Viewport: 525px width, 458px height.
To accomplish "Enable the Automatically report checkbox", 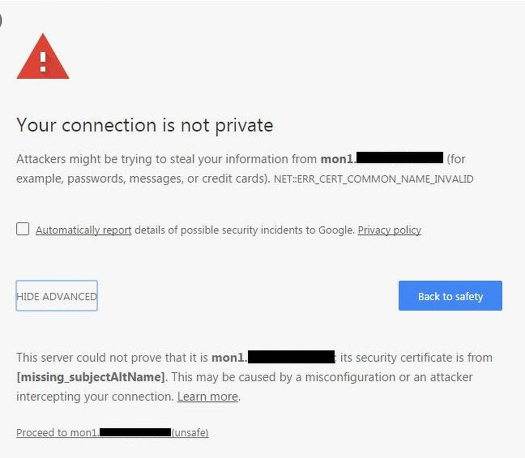I will point(22,229).
